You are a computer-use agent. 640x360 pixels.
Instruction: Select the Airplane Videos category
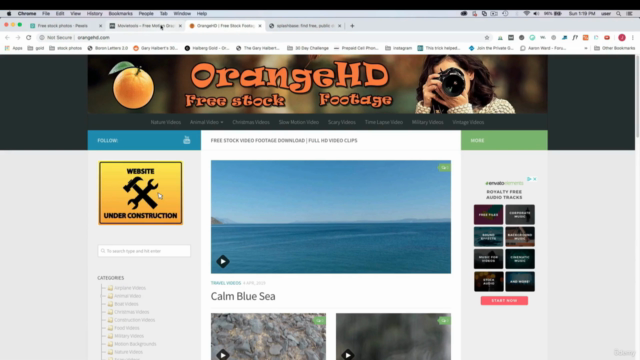pos(130,288)
